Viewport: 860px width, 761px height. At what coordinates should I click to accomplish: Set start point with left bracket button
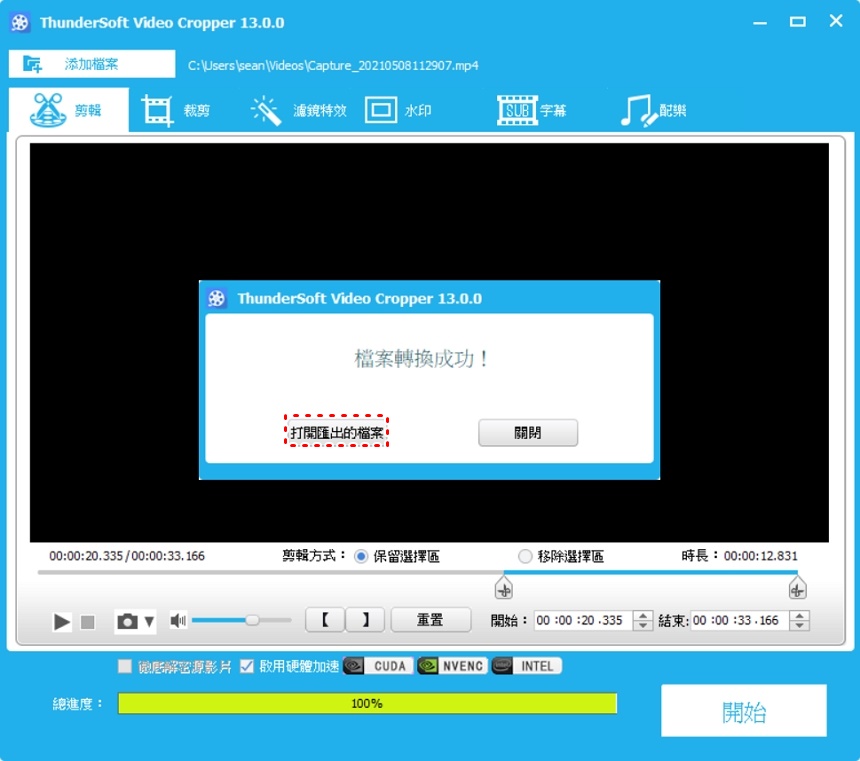coord(324,620)
